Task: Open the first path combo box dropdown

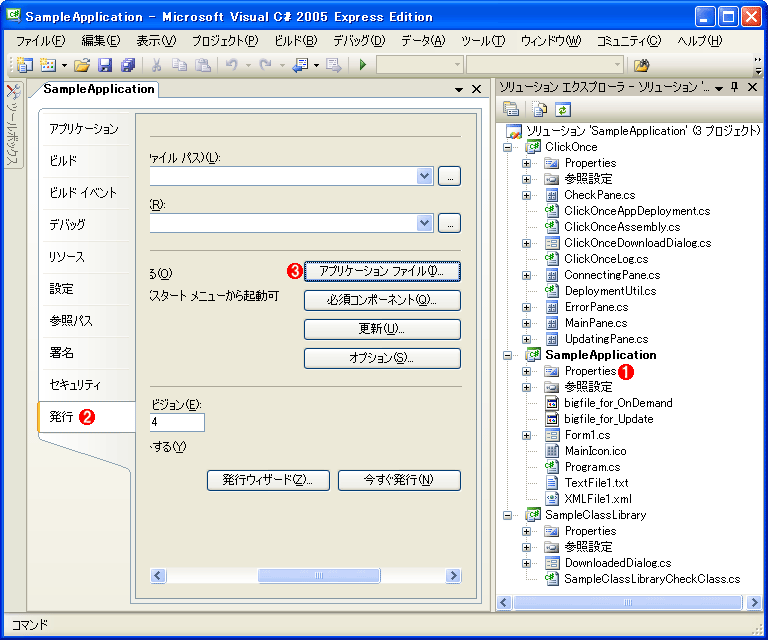Action: click(424, 176)
